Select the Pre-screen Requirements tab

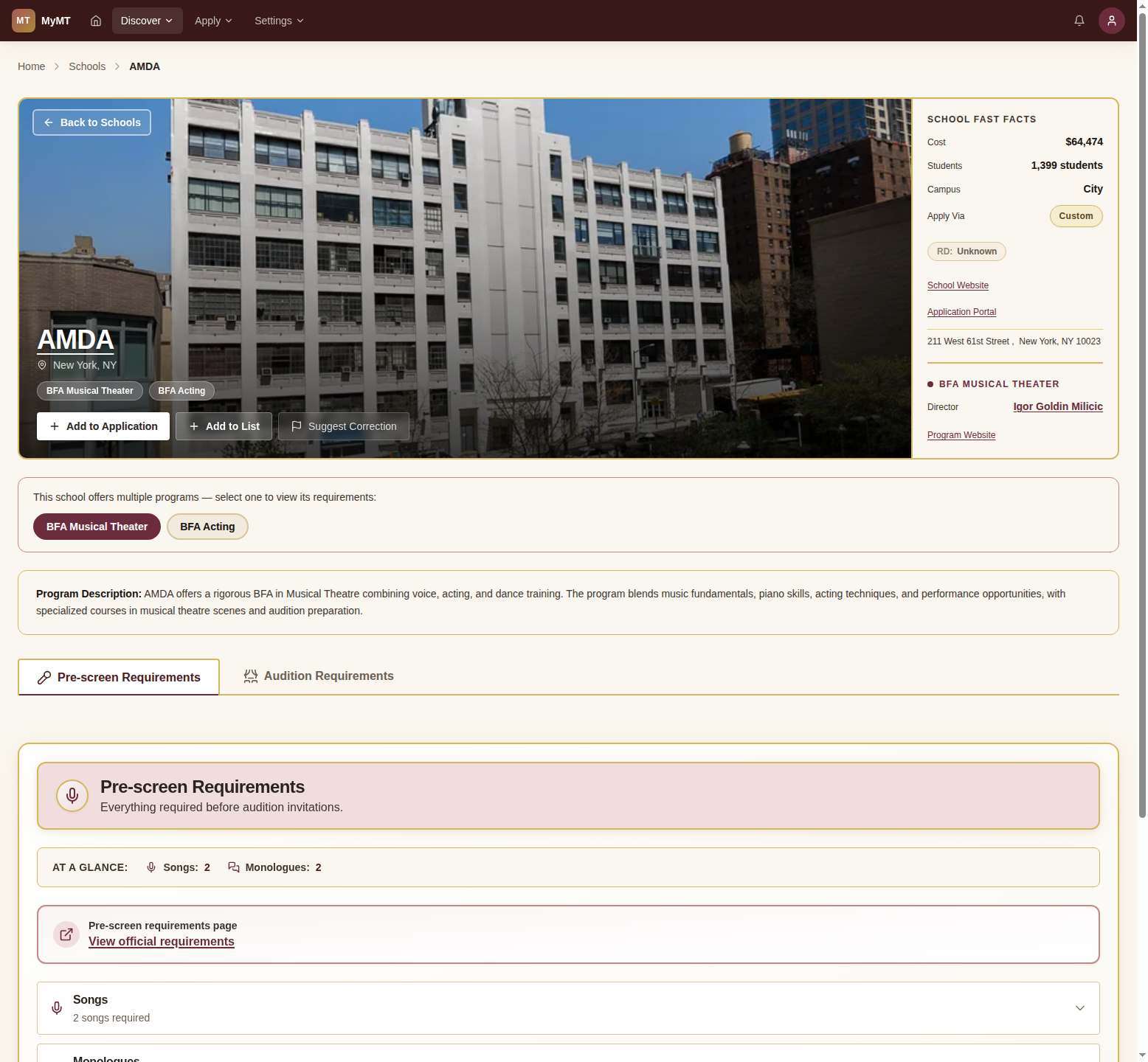point(119,677)
